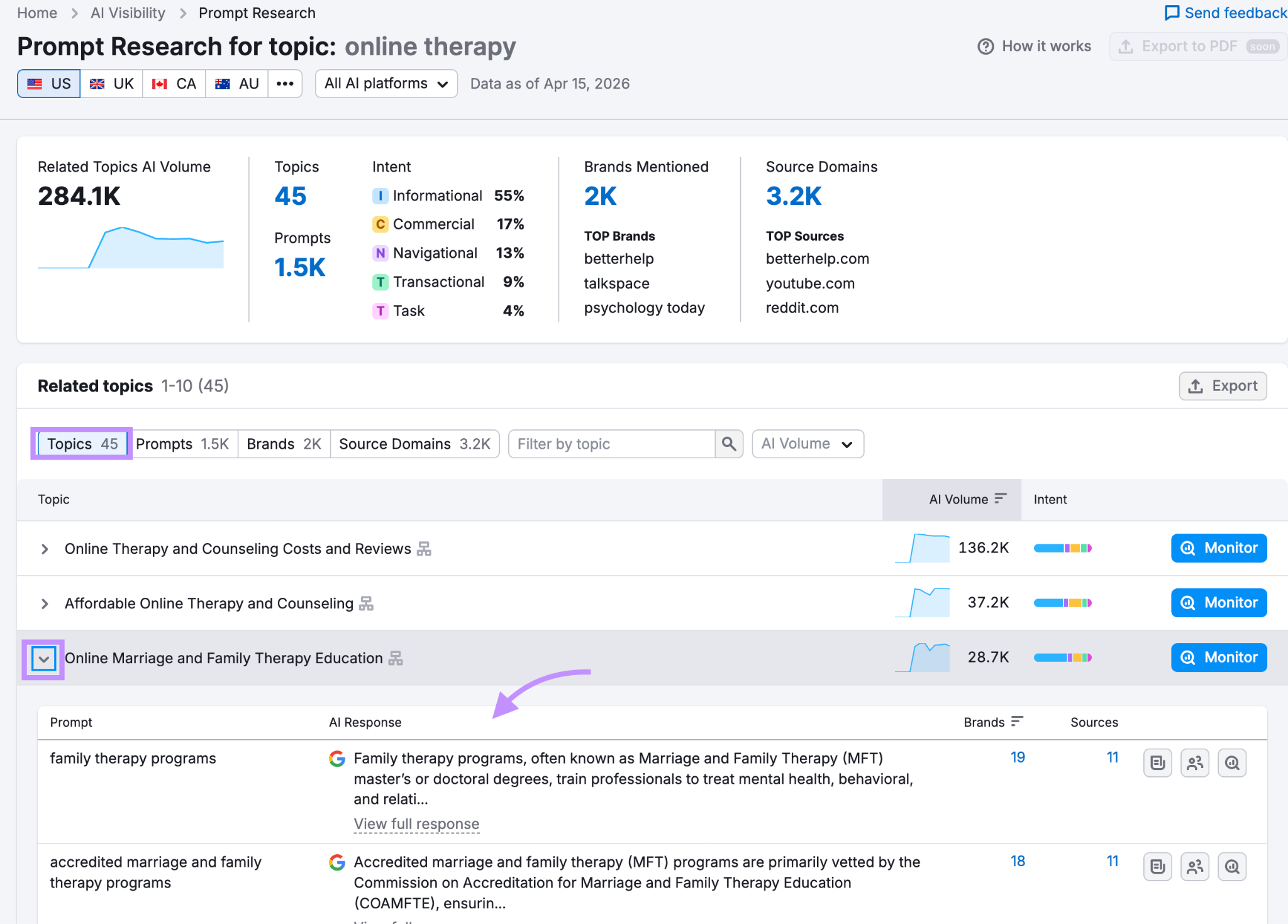Open View full response for family therapy programs

pos(416,823)
